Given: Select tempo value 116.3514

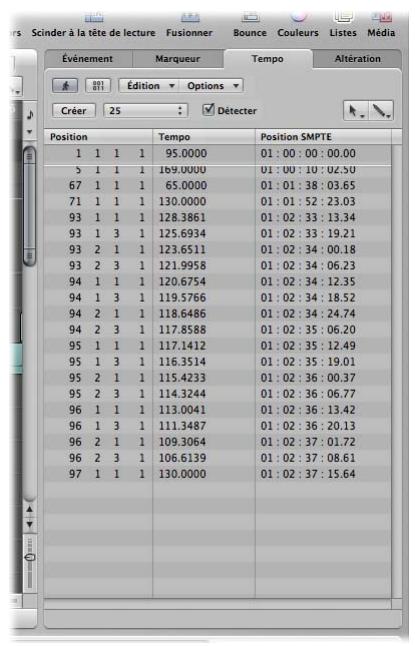Looking at the screenshot, I should (182, 362).
